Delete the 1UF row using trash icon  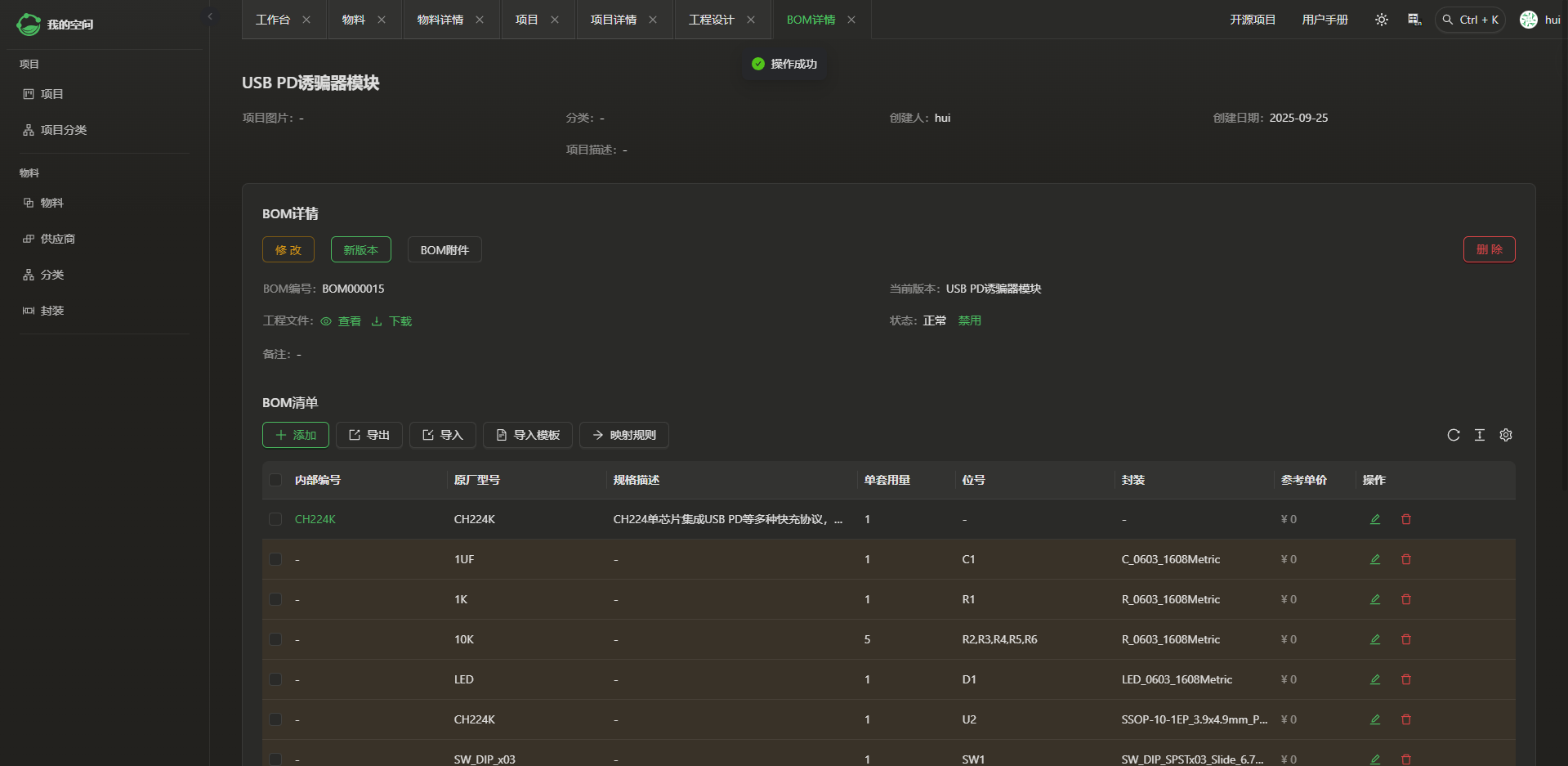pos(1406,559)
